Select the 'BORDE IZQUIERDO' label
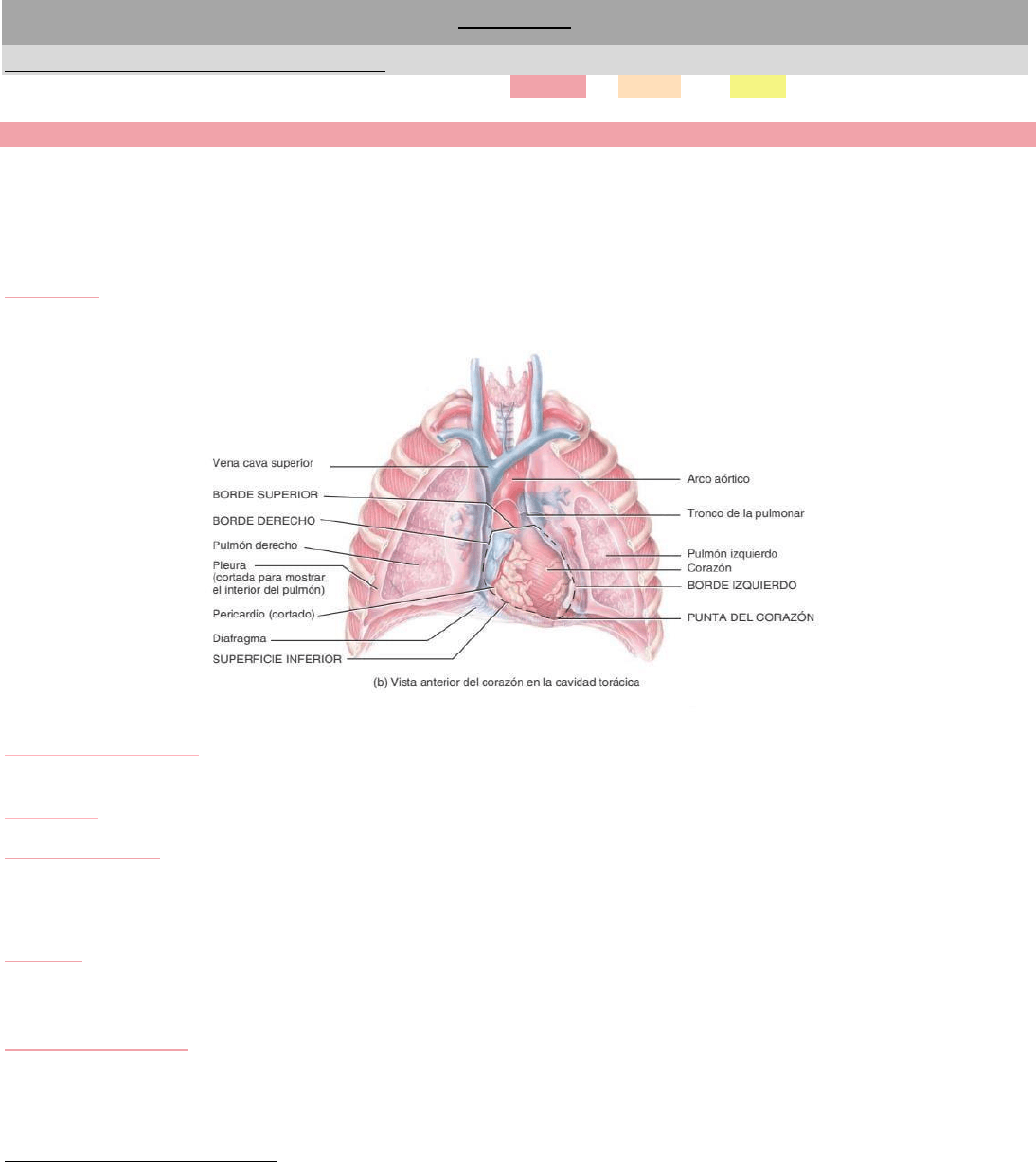The height and width of the screenshot is (1162, 1036). click(x=741, y=585)
